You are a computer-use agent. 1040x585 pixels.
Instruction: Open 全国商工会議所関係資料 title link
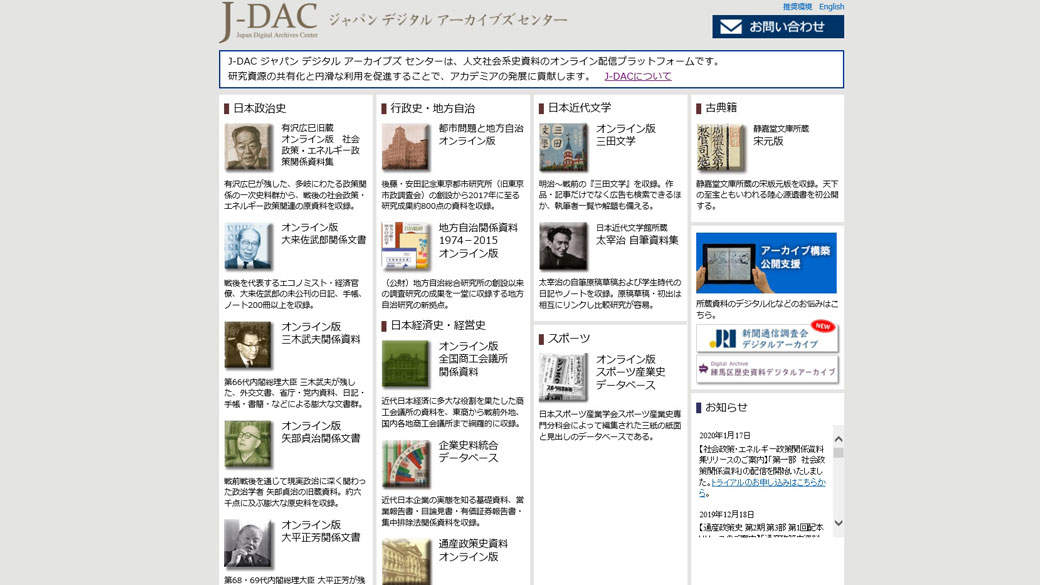473,359
